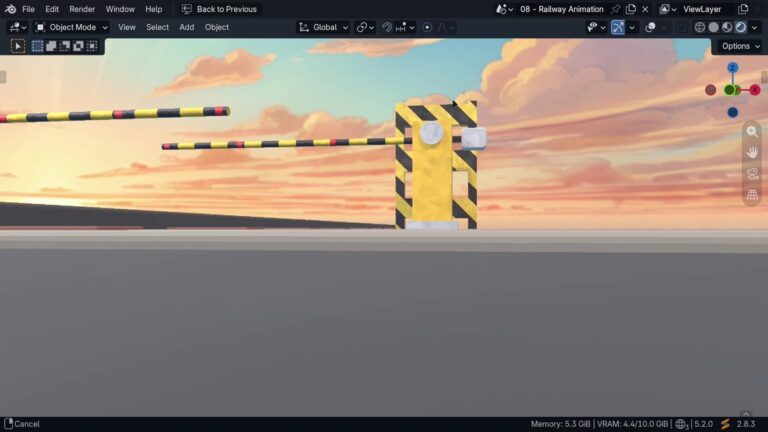Screen dimensions: 768x432
Task: Duplicate scene with new scene icon
Action: coord(631,9)
